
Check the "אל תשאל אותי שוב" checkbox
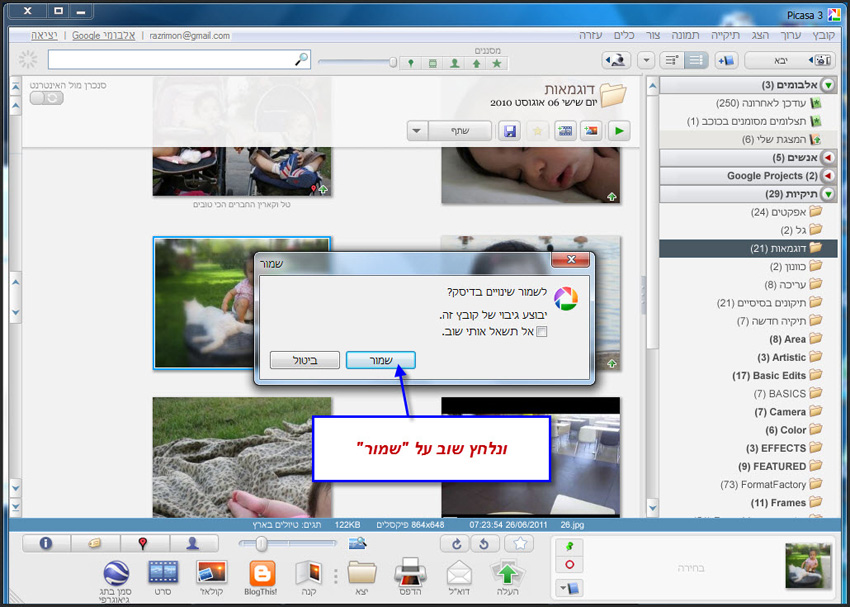pyautogui.click(x=541, y=332)
